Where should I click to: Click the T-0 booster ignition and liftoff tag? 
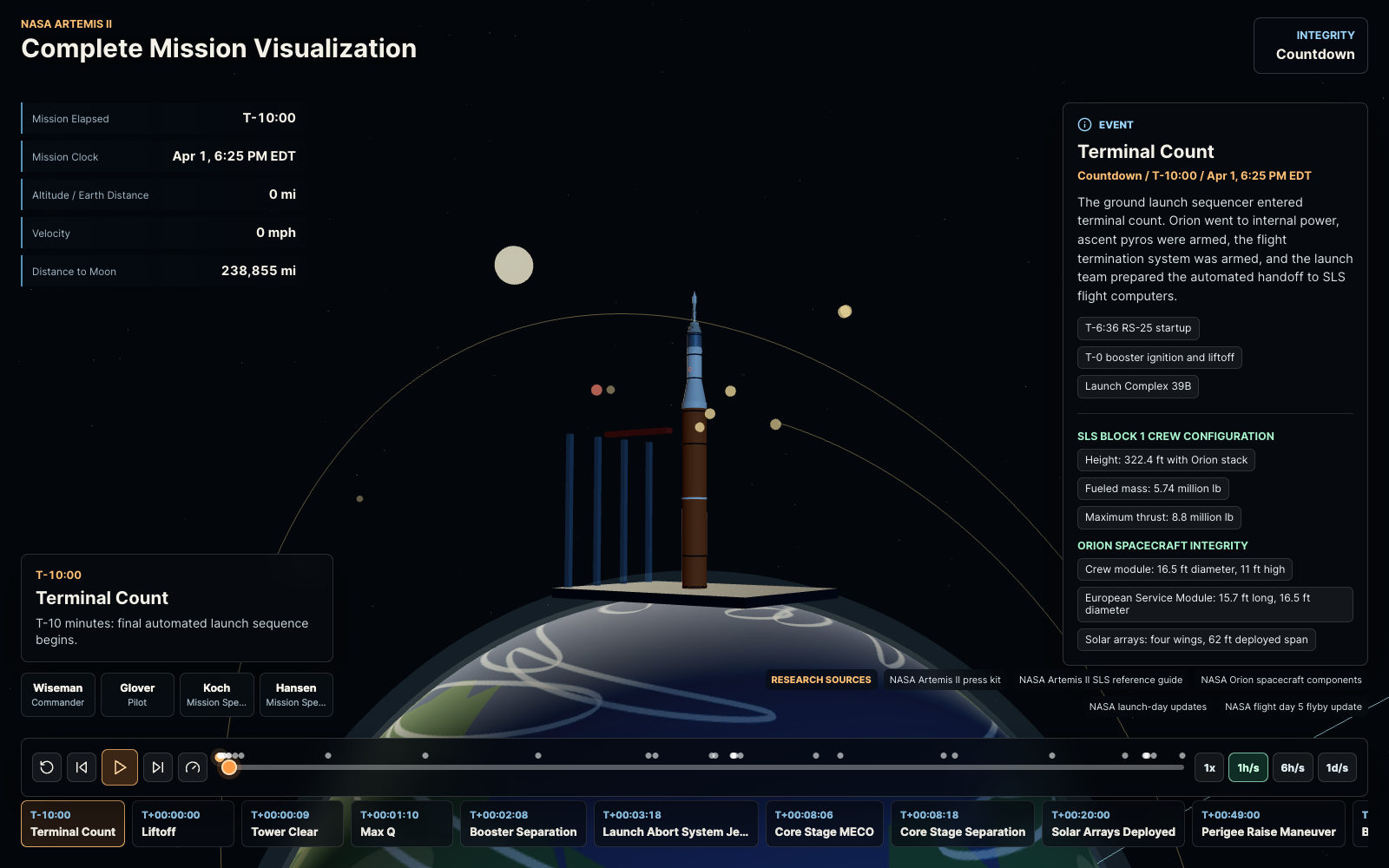coord(1160,358)
